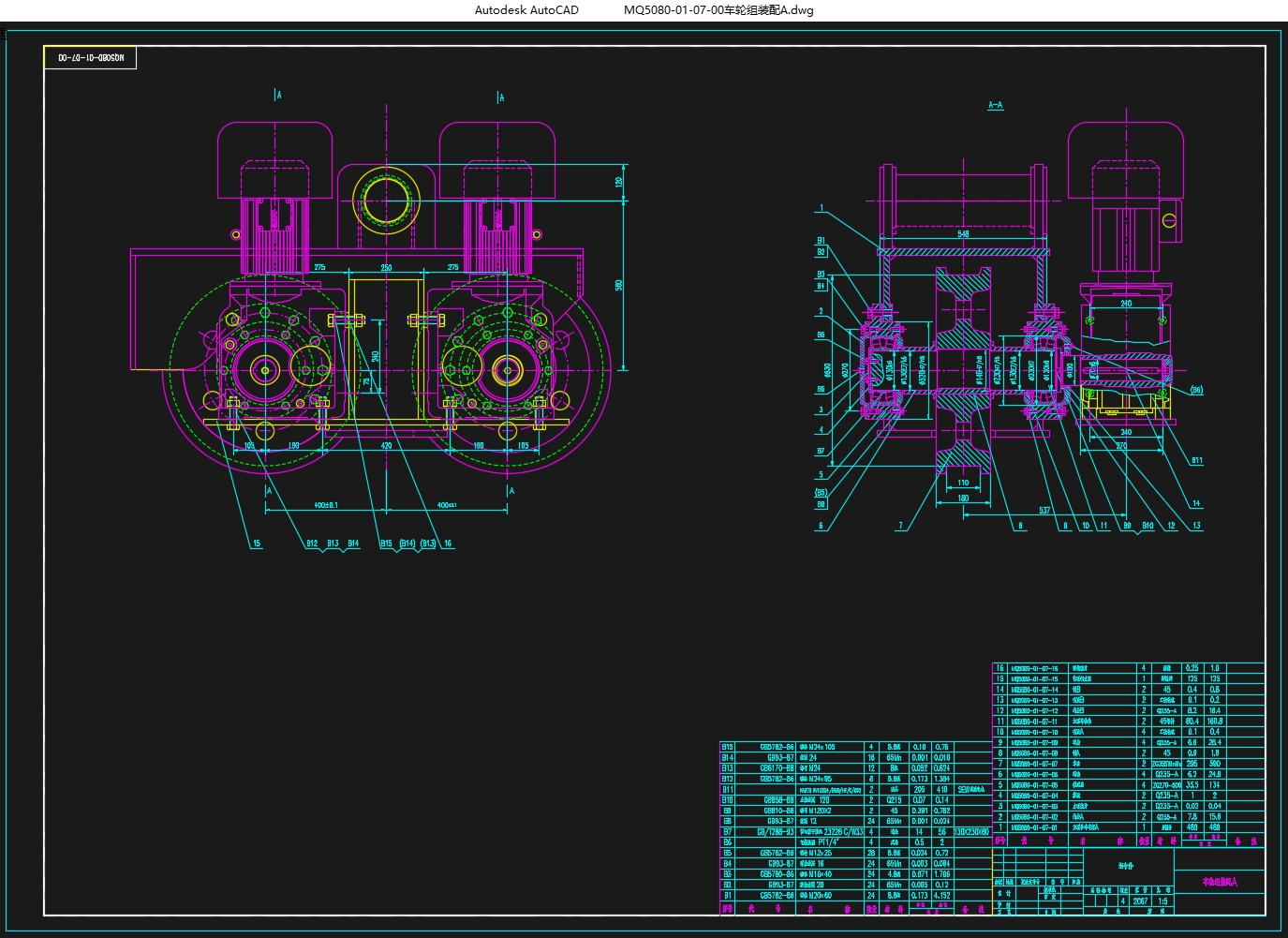Click the vertical 580 height dimension
The image size is (1288, 938).
618,285
